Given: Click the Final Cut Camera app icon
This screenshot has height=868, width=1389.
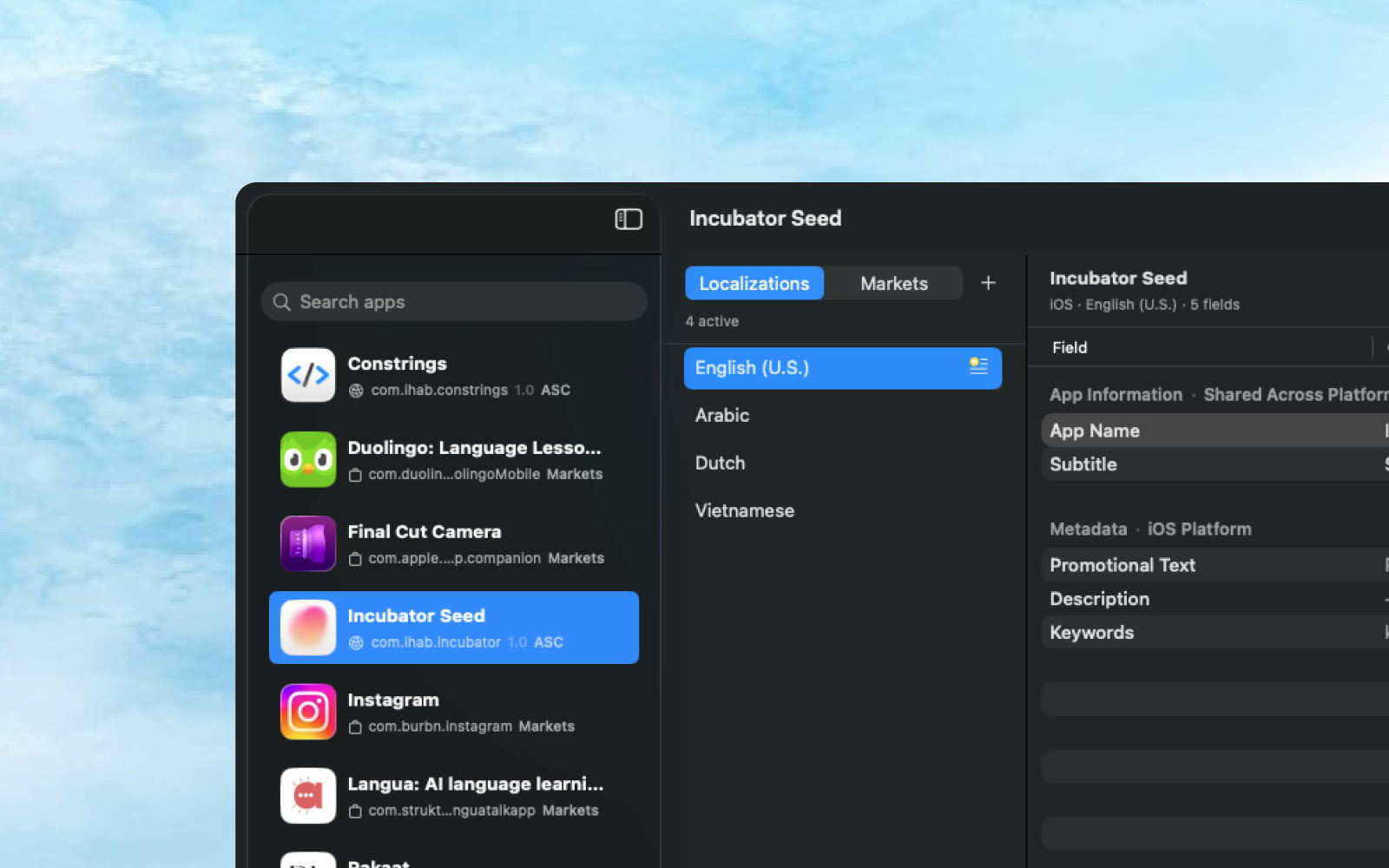Looking at the screenshot, I should pos(308,543).
